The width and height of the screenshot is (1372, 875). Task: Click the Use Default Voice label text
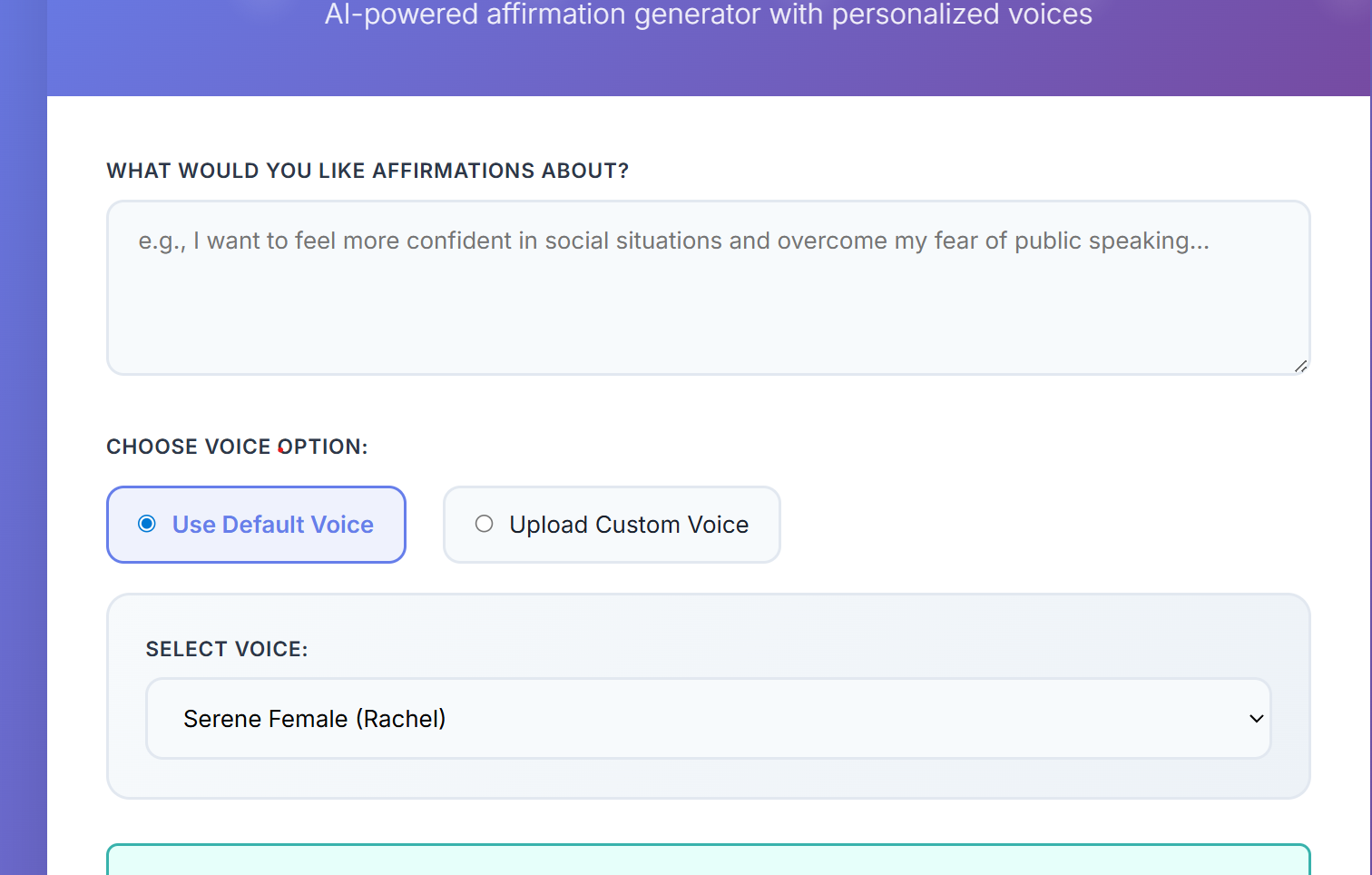[x=272, y=525]
